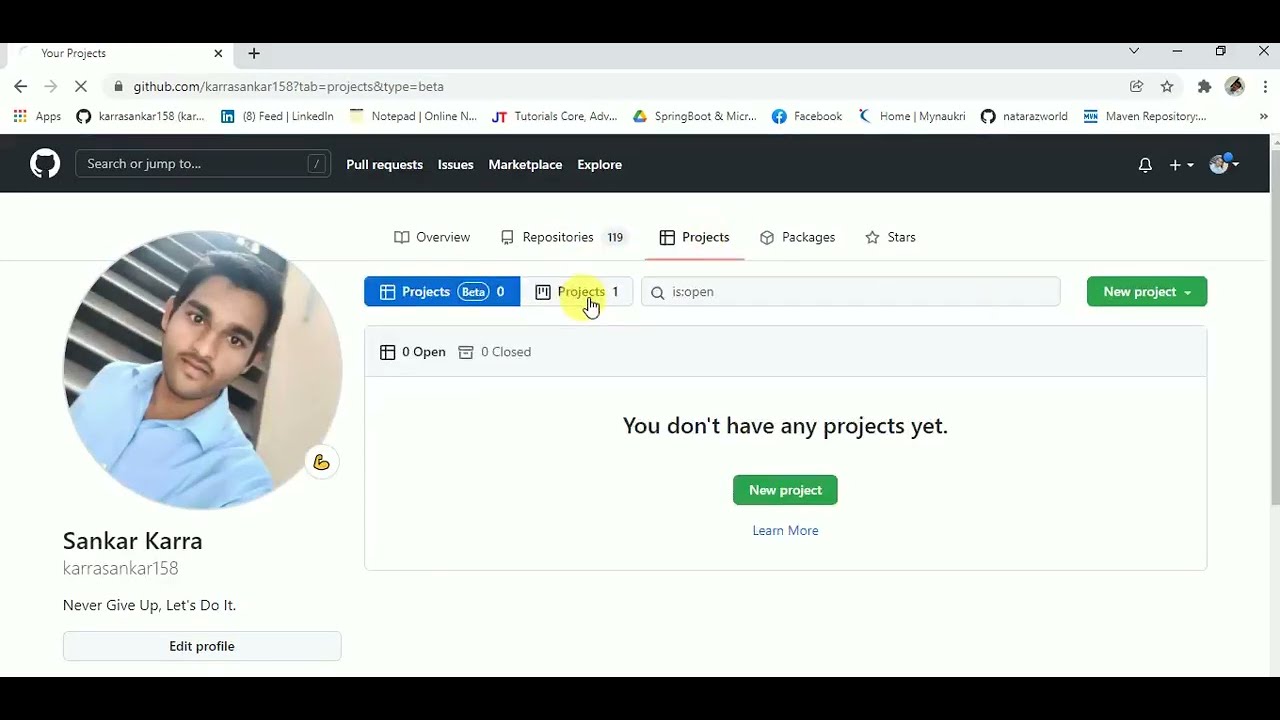Viewport: 1280px width, 720px height.
Task: Click the browser forward arrow
Action: pos(51,86)
